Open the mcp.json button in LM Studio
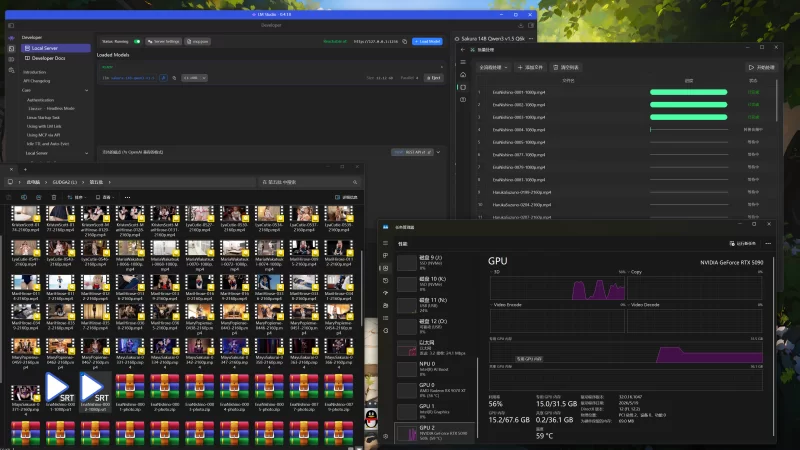This screenshot has width=800, height=450. click(x=197, y=41)
